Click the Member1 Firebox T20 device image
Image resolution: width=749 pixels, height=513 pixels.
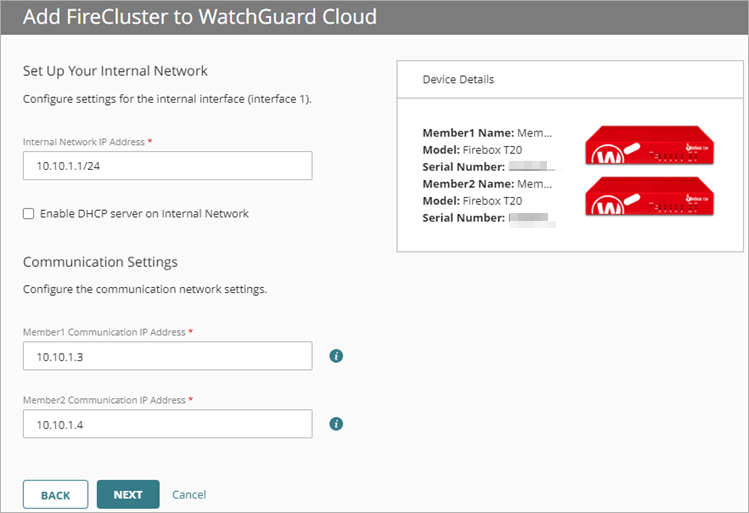(650, 145)
